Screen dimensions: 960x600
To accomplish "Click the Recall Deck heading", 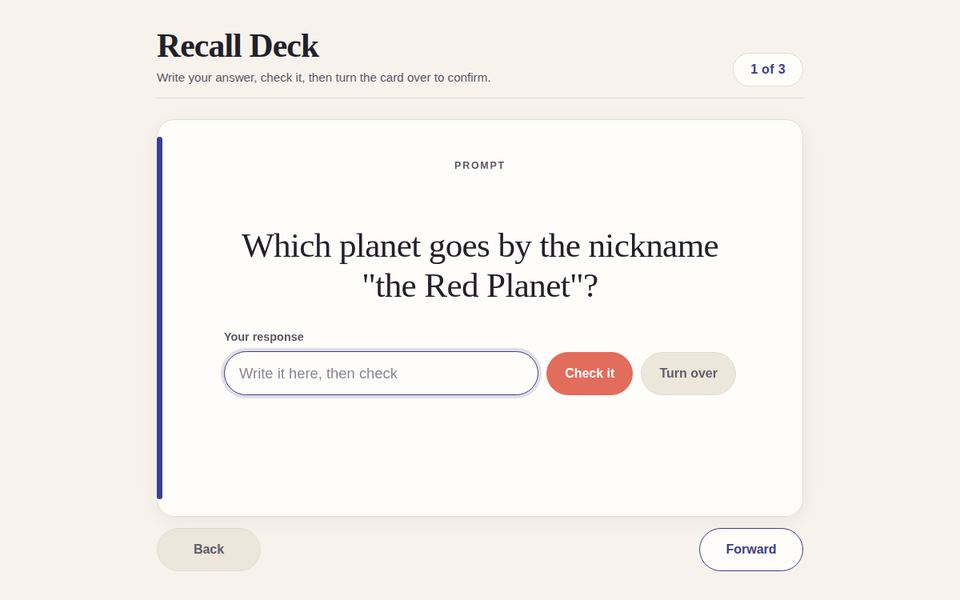I will coord(238,46).
